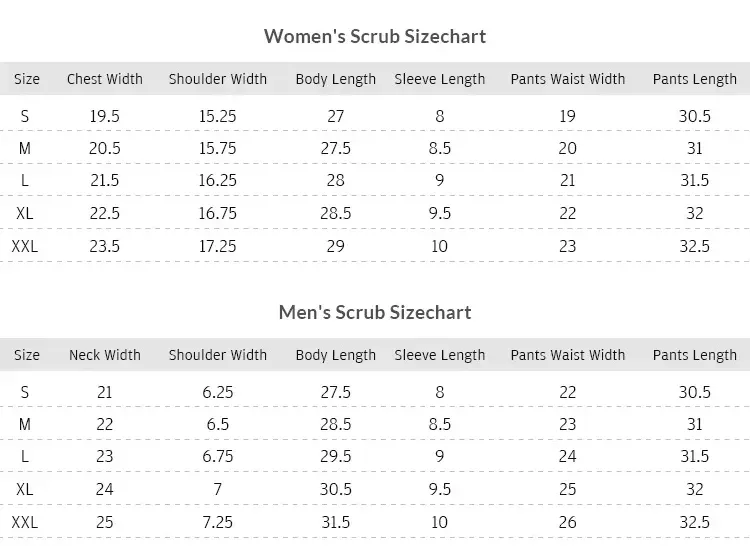Select women's size XXL row label
Viewport: 750px width, 546px height.
pyautogui.click(x=25, y=246)
